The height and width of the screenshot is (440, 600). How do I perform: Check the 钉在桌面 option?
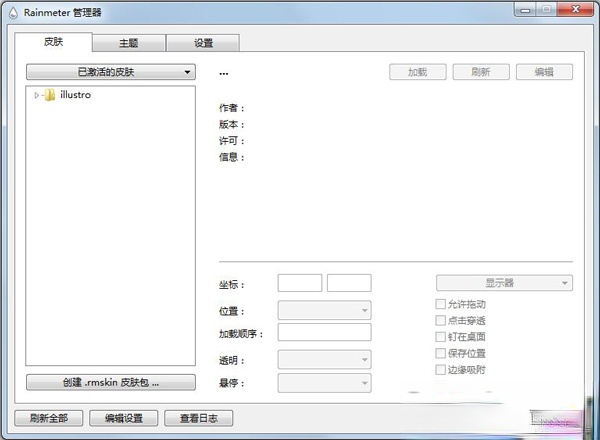441,337
